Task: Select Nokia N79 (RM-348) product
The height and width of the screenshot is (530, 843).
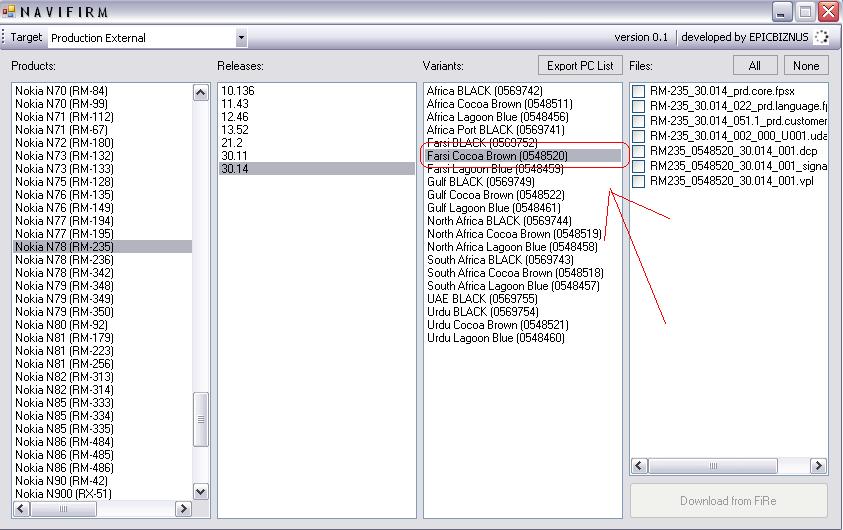Action: point(102,285)
